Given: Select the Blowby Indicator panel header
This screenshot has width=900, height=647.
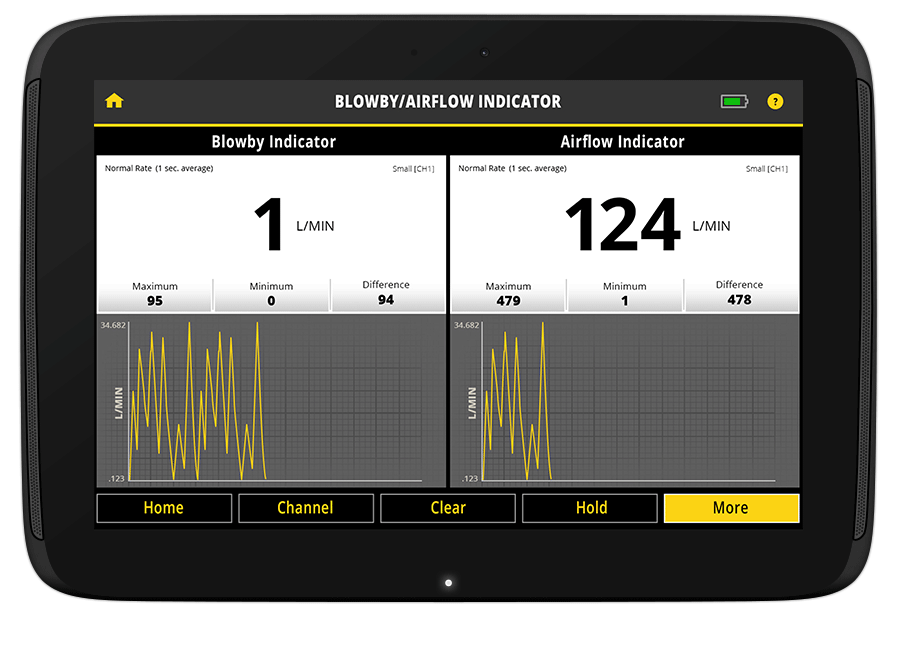Looking at the screenshot, I should pos(273,141).
